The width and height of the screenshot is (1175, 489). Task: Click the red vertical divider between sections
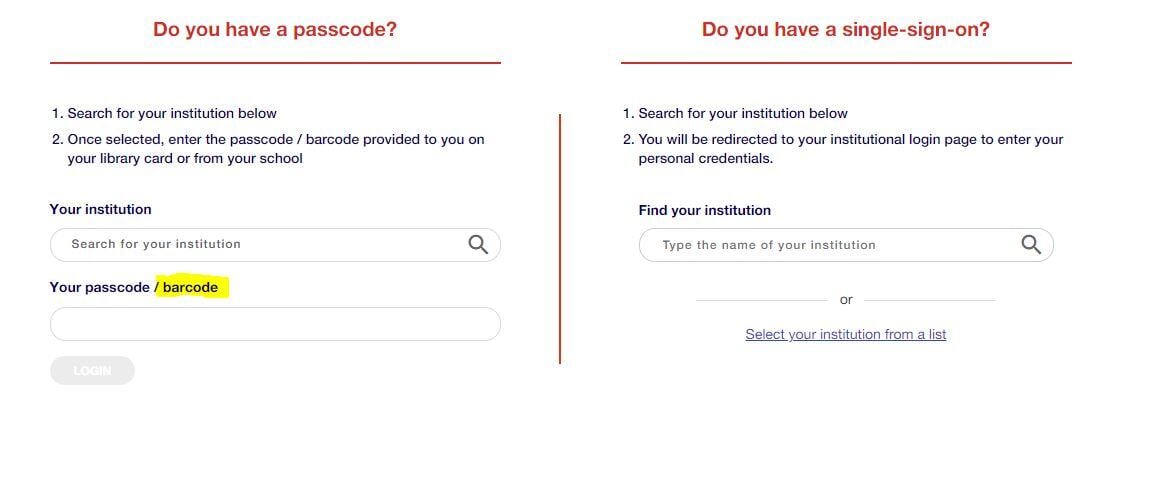[x=560, y=239]
